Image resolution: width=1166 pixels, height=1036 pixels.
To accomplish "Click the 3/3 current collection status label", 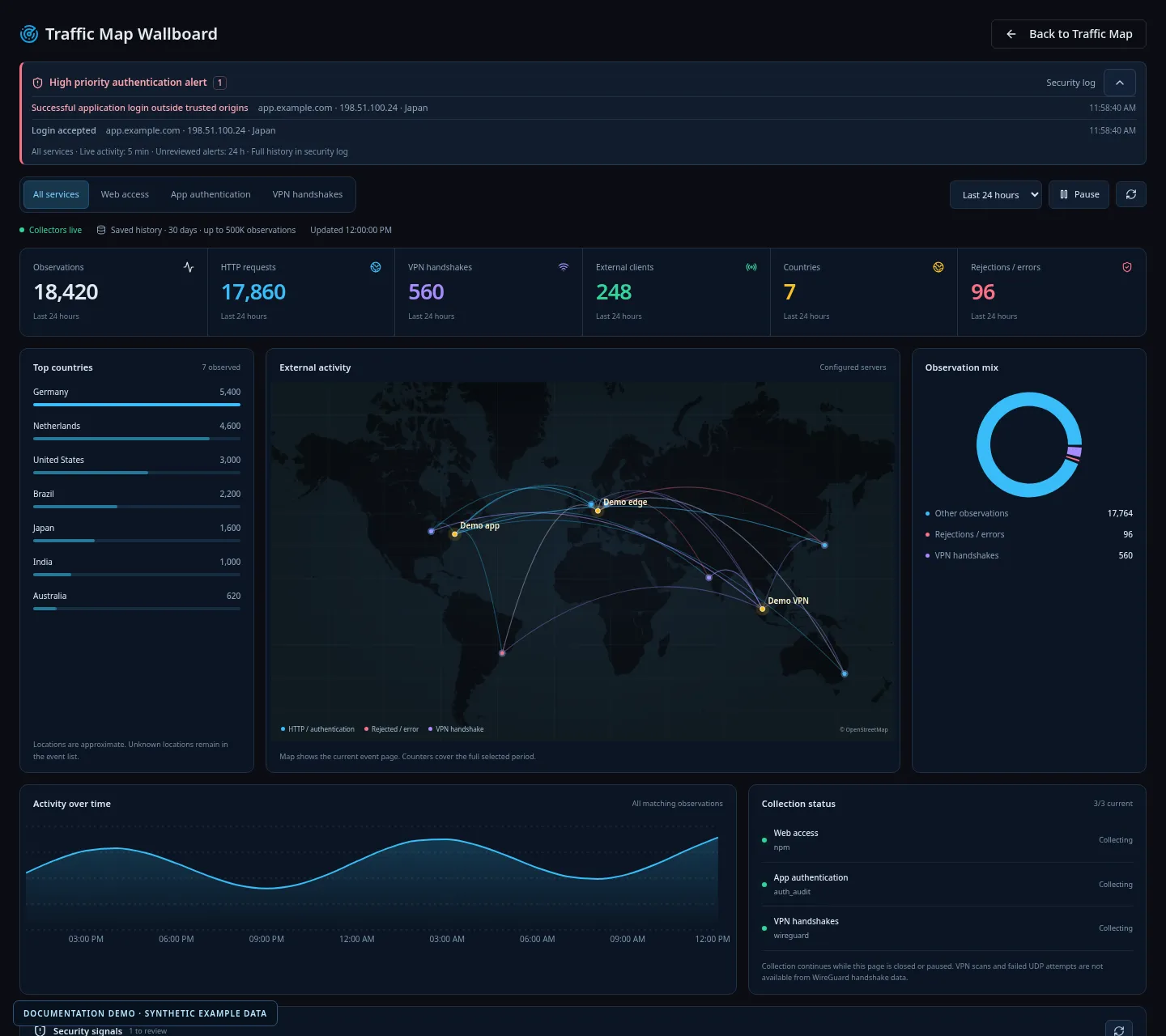I will [x=1113, y=804].
